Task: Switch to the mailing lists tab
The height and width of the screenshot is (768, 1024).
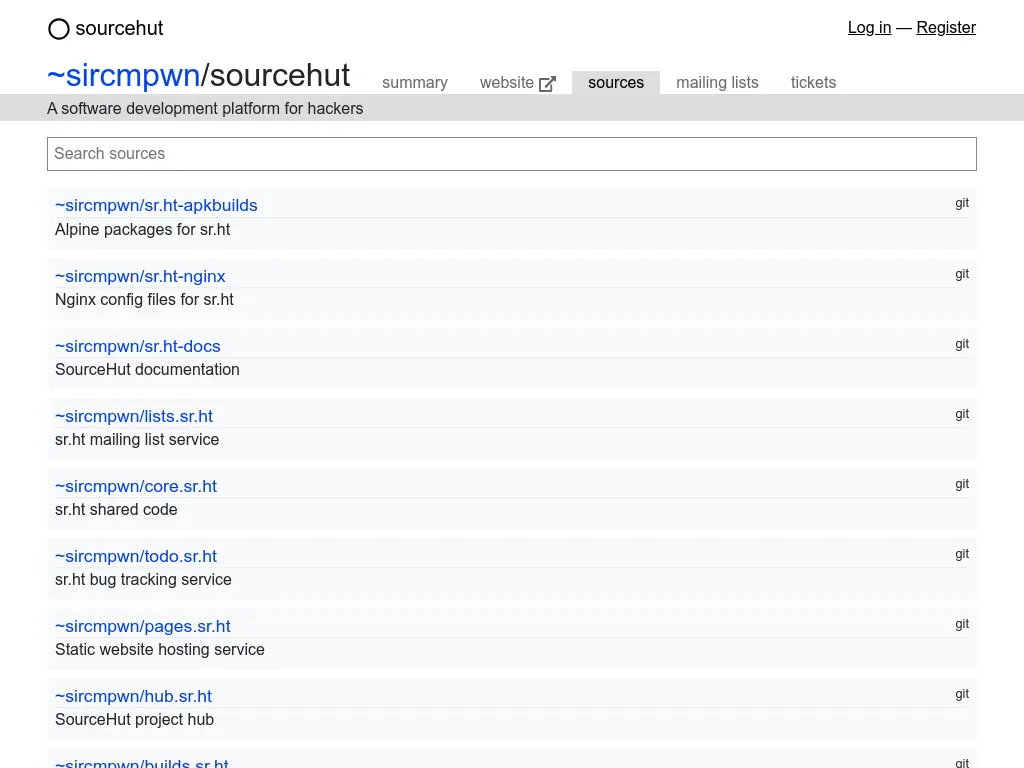Action: pos(717,82)
